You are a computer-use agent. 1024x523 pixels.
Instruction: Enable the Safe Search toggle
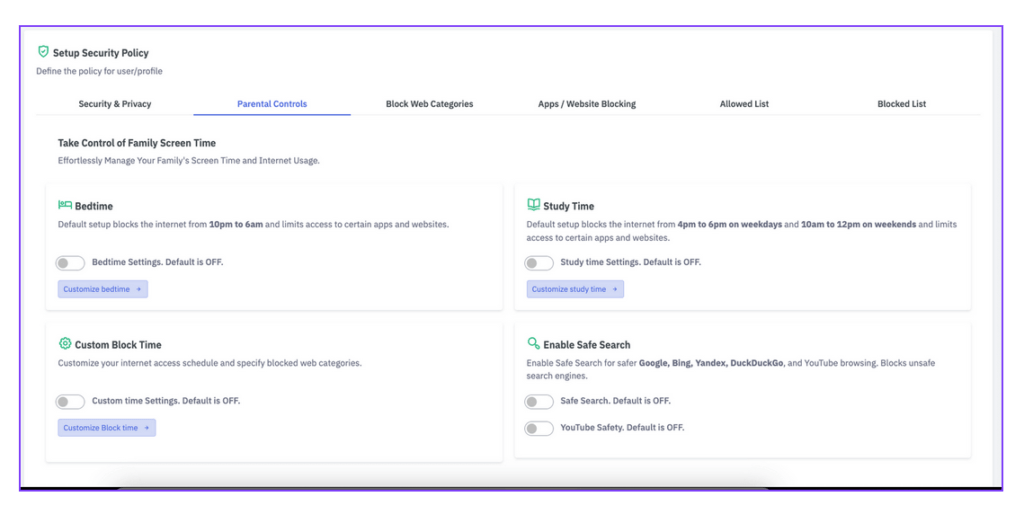(539, 402)
